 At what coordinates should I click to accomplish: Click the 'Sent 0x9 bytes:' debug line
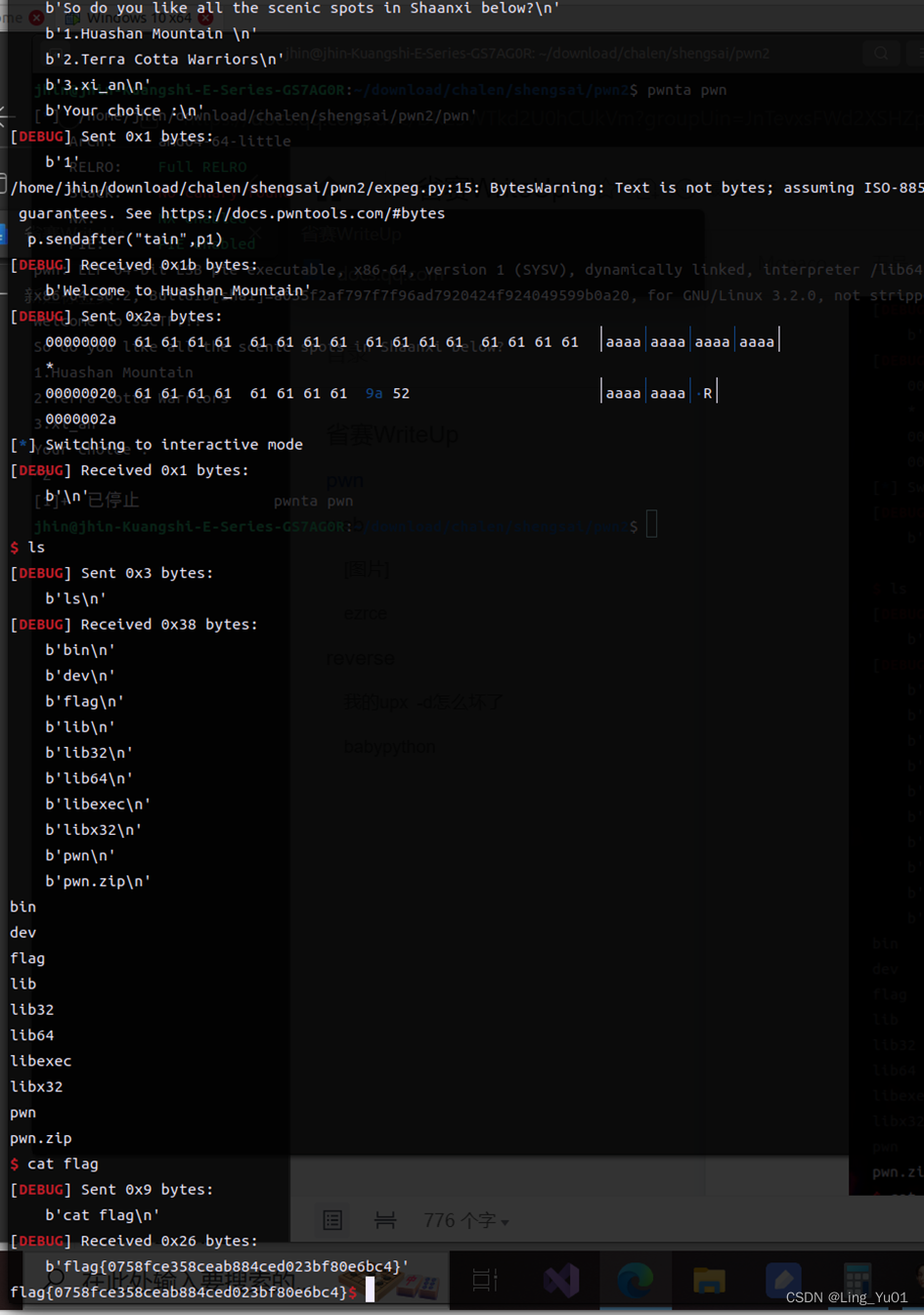coord(111,1189)
